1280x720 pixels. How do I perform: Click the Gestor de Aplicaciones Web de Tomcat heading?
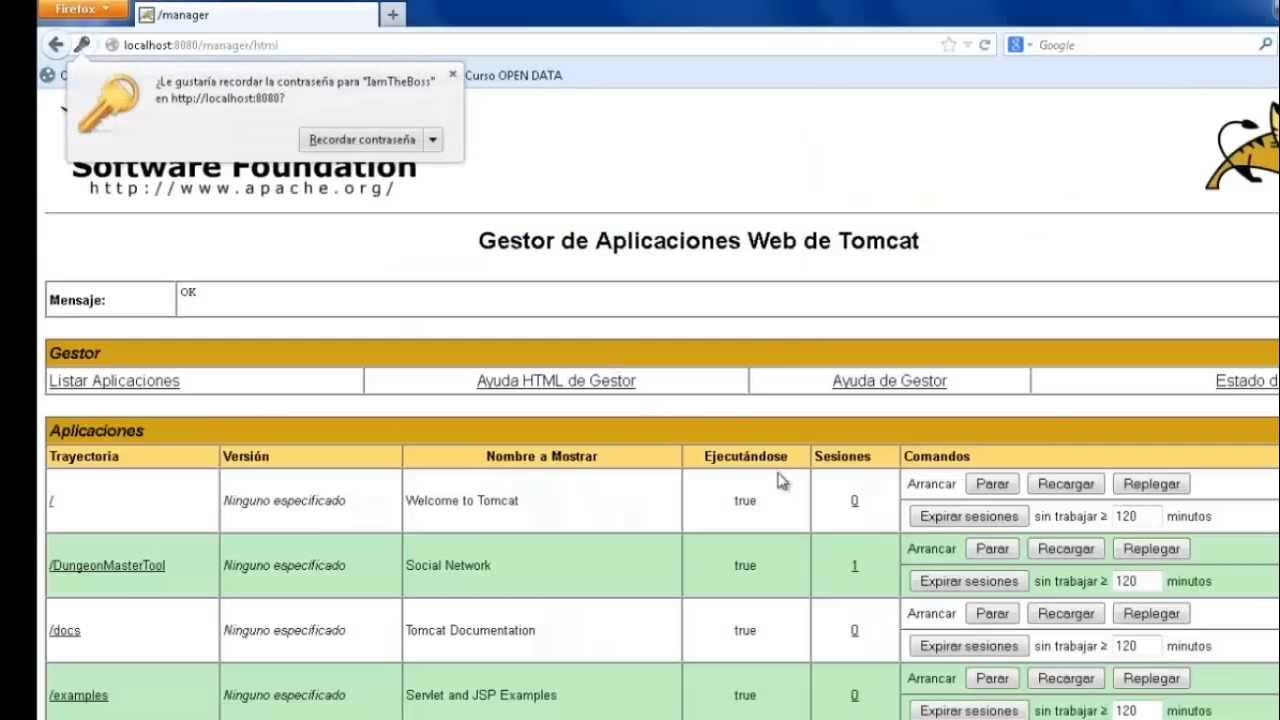pos(698,241)
